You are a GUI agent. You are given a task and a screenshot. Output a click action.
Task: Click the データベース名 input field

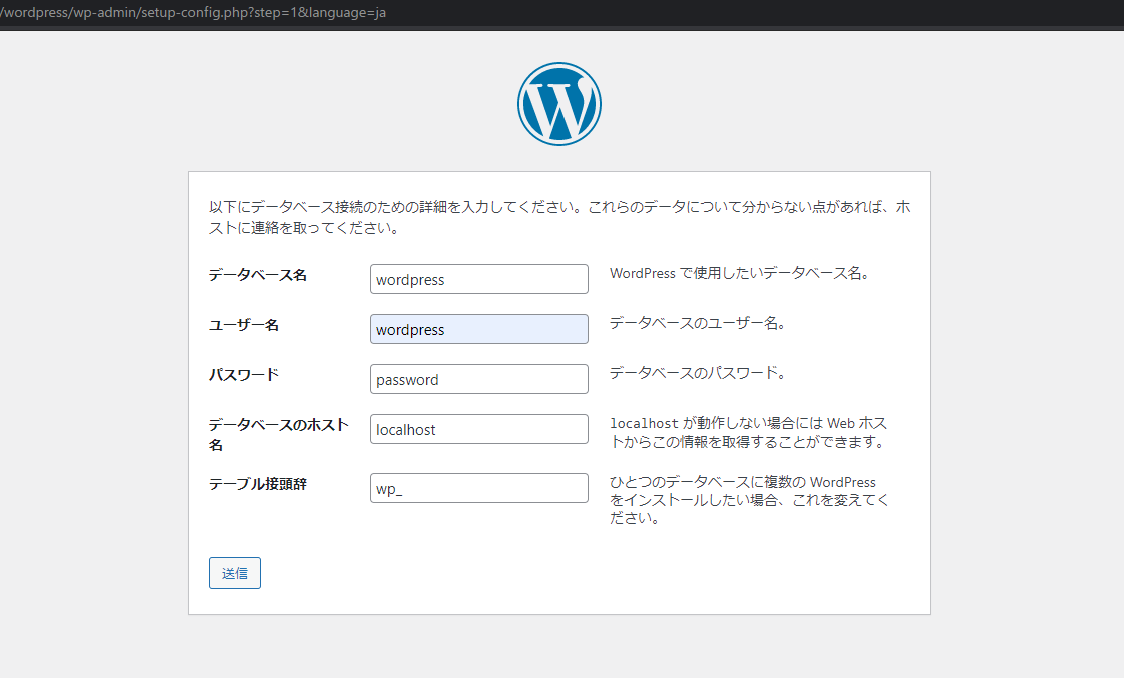(479, 279)
